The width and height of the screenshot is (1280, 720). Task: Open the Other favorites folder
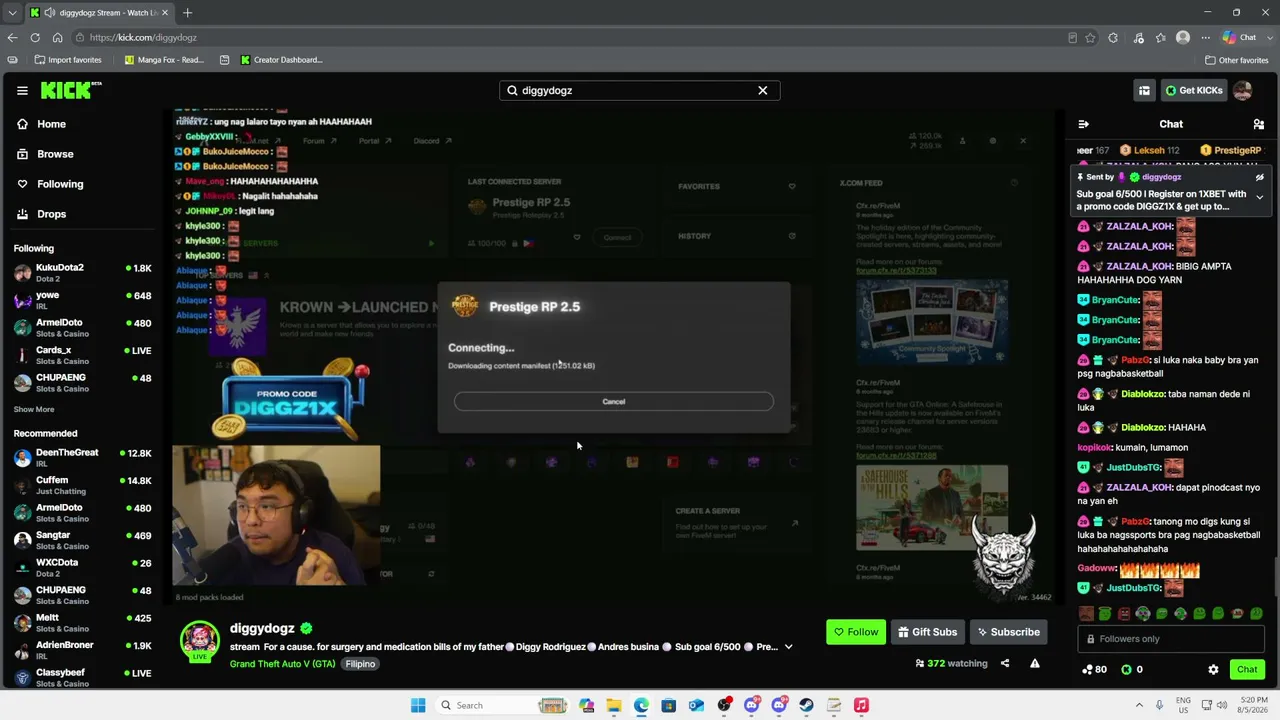[x=1237, y=60]
